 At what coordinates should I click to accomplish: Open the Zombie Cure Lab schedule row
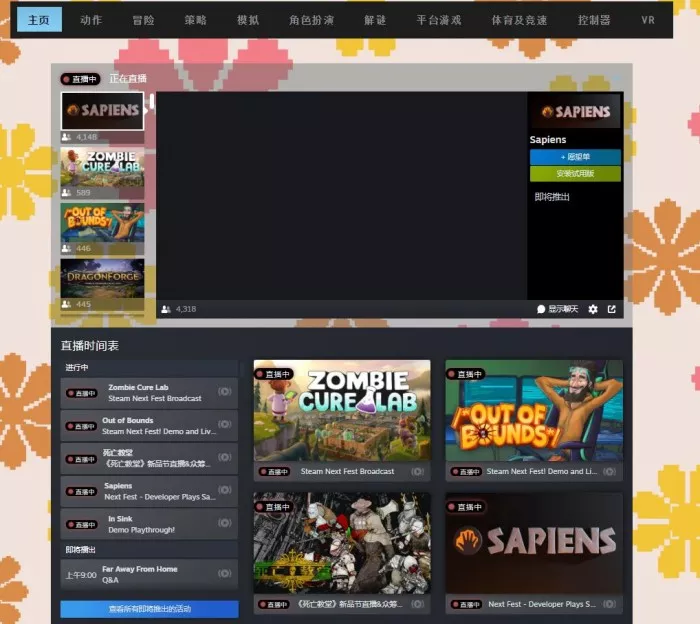tap(149, 393)
